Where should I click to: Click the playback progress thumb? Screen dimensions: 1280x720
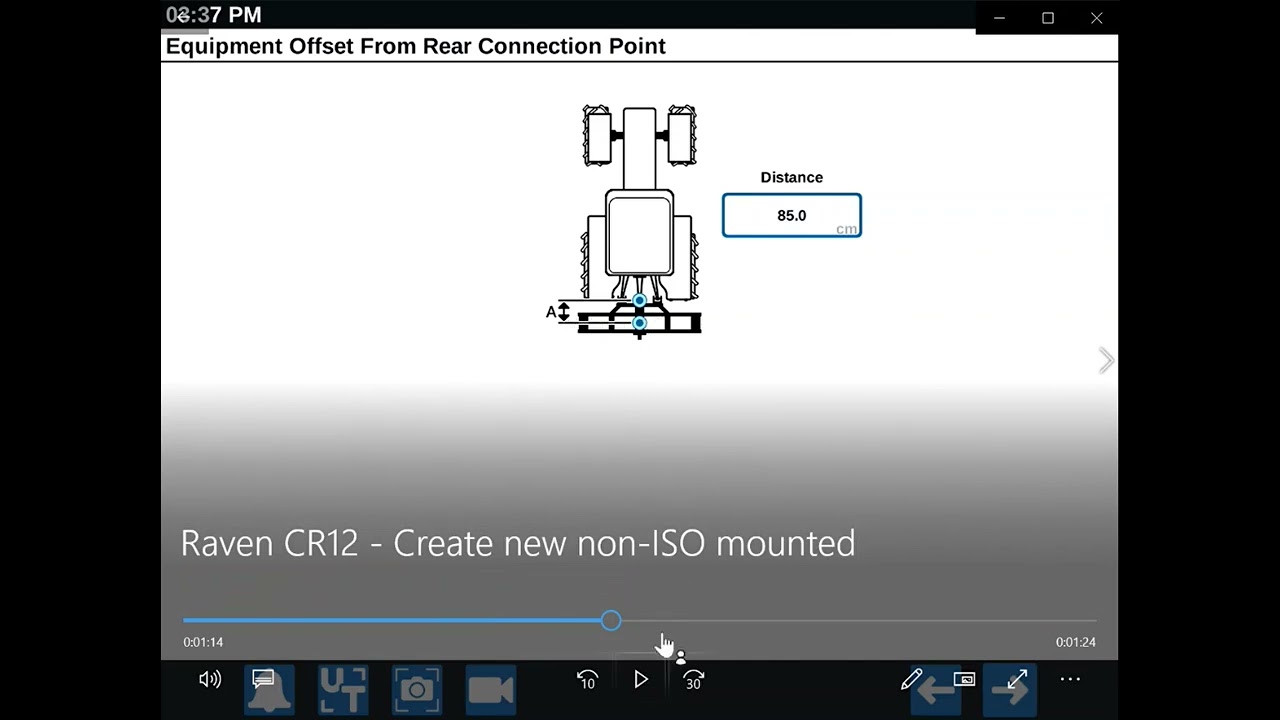[611, 621]
